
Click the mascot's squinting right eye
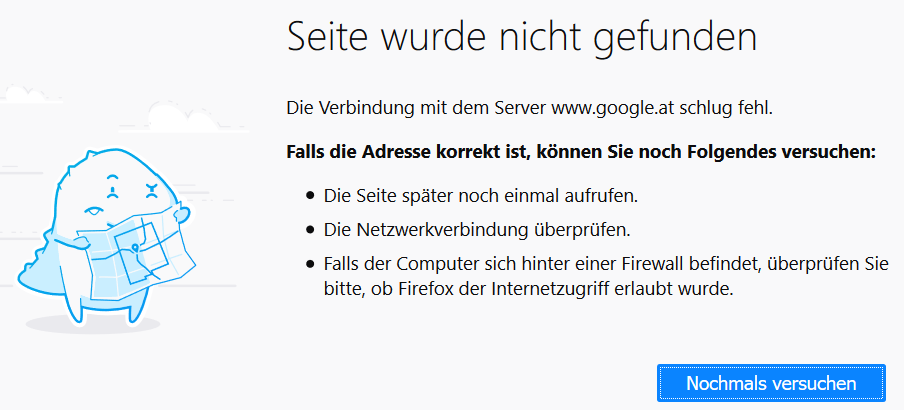coord(152,190)
